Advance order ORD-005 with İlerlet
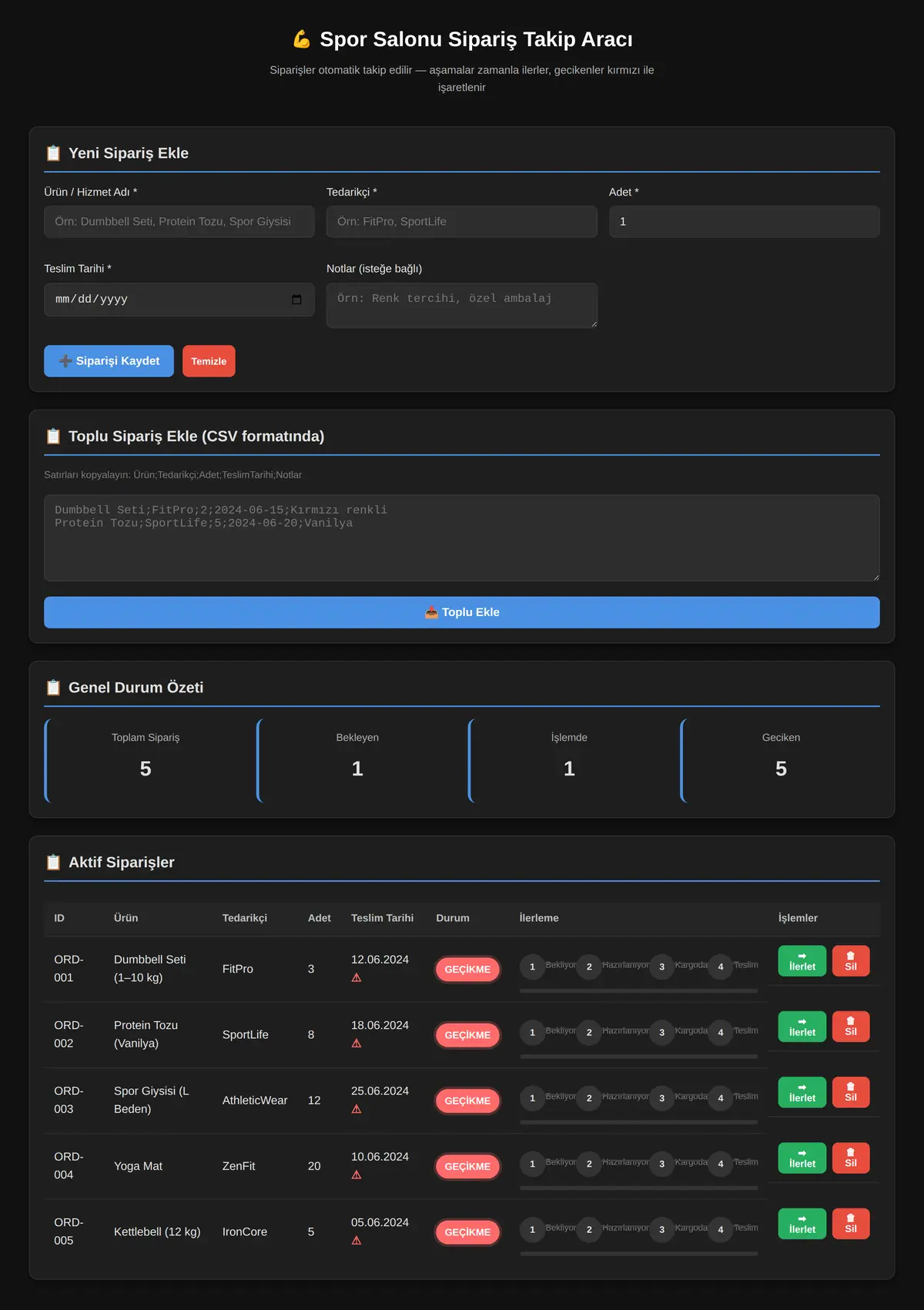Viewport: 924px width, 1310px height. [x=802, y=1224]
